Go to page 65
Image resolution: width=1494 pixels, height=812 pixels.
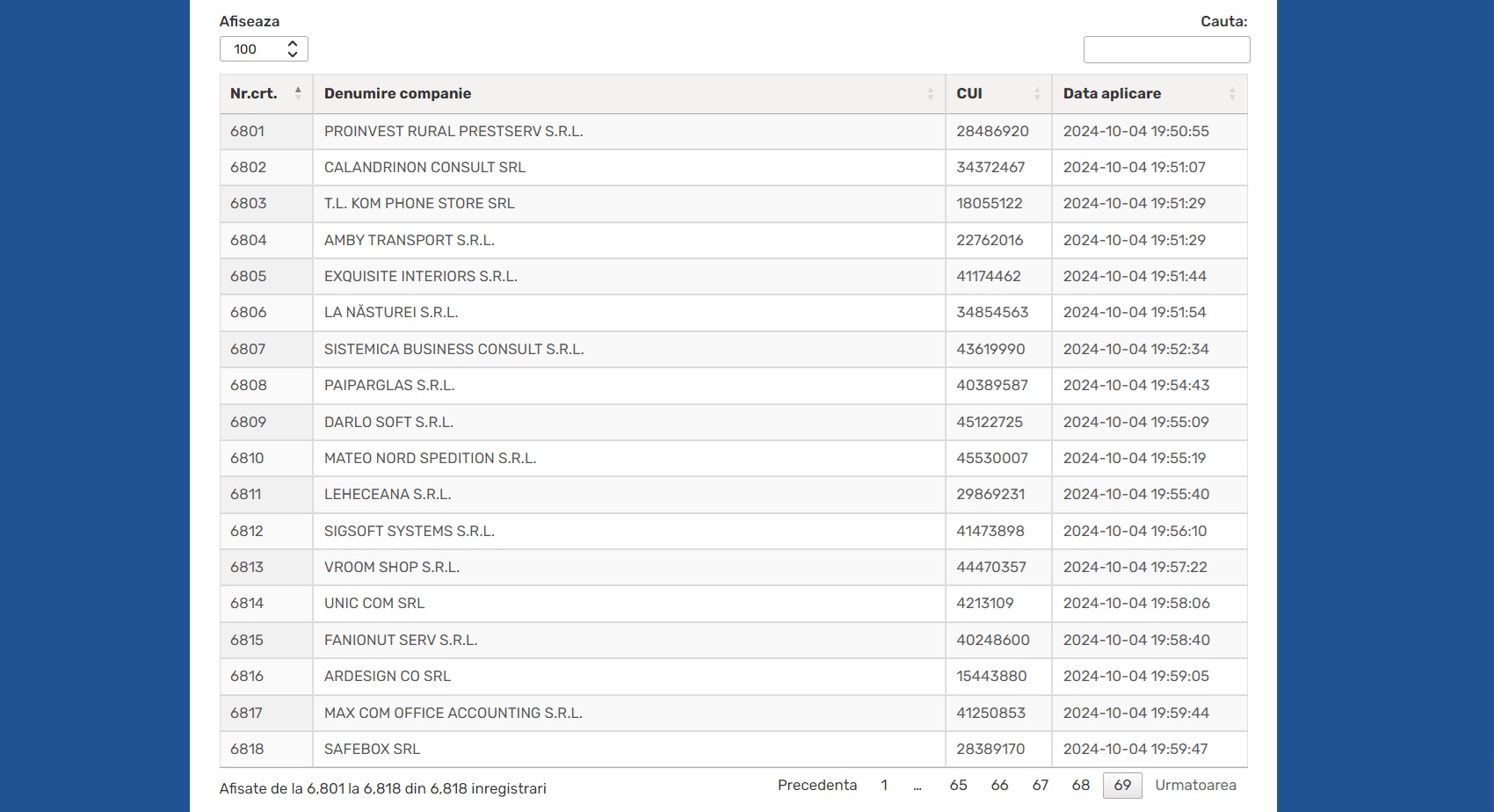pos(958,786)
